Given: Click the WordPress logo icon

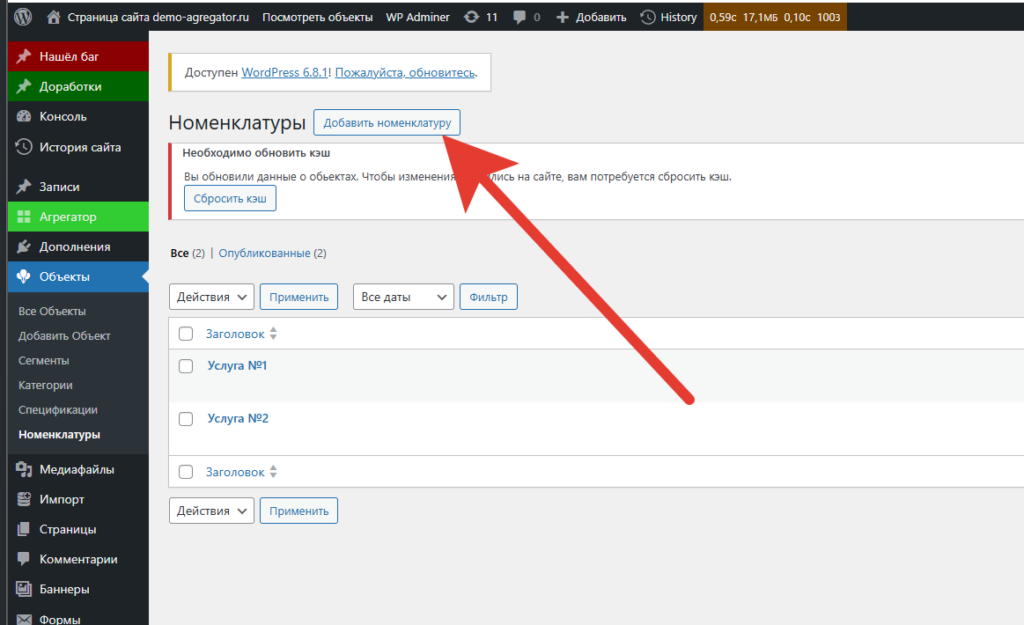Looking at the screenshot, I should (x=24, y=17).
